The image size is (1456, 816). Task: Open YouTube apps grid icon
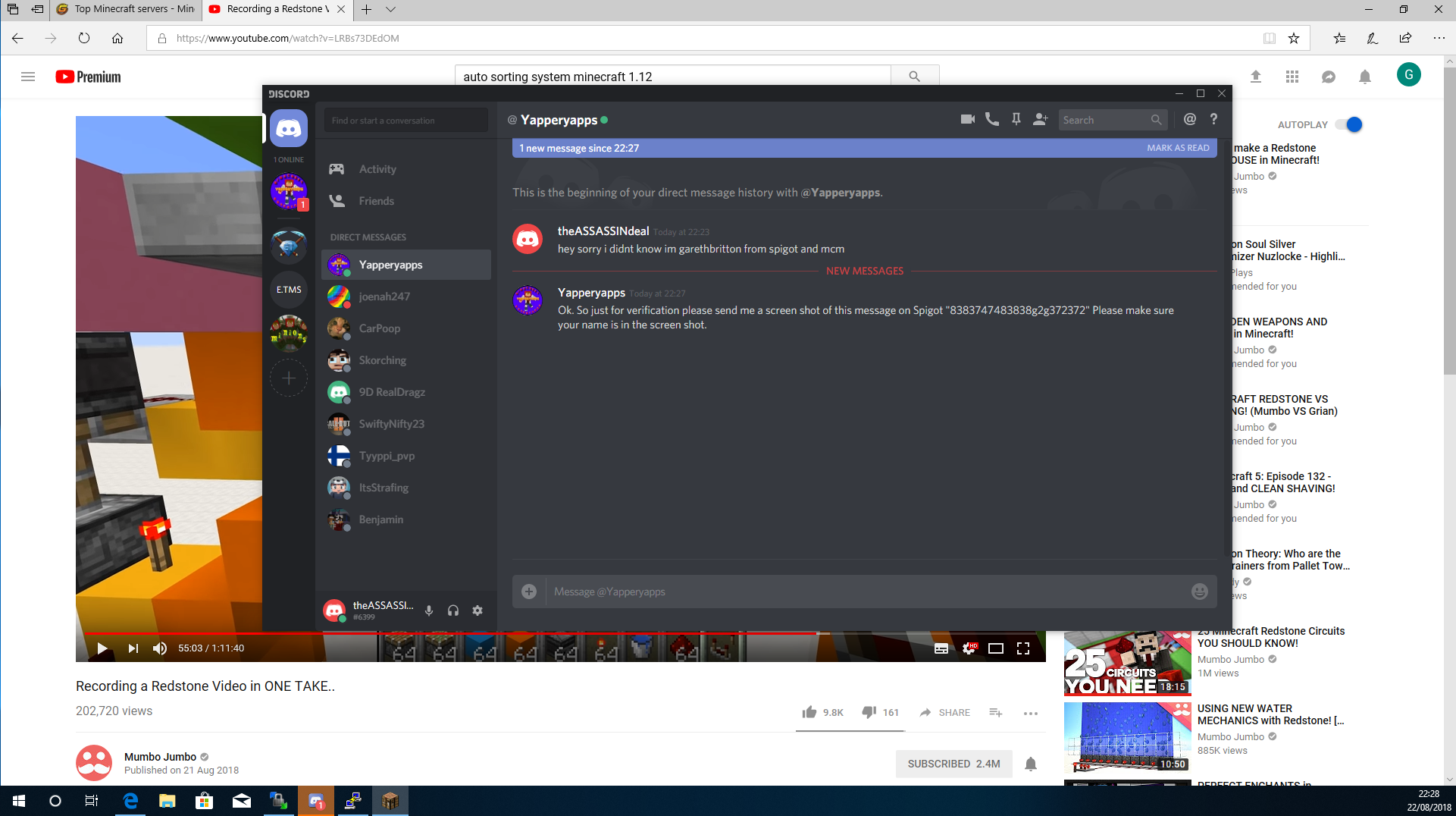pyautogui.click(x=1292, y=77)
